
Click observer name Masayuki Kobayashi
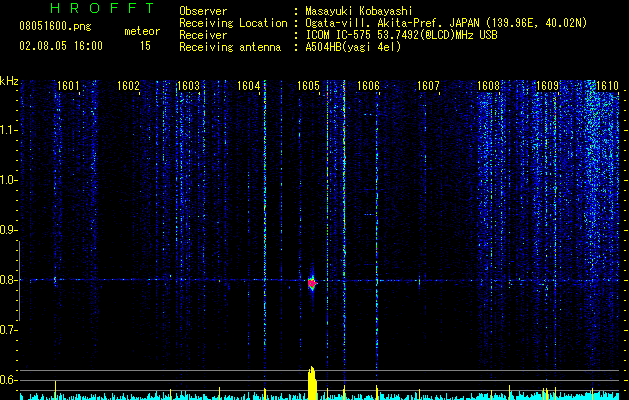359,12
